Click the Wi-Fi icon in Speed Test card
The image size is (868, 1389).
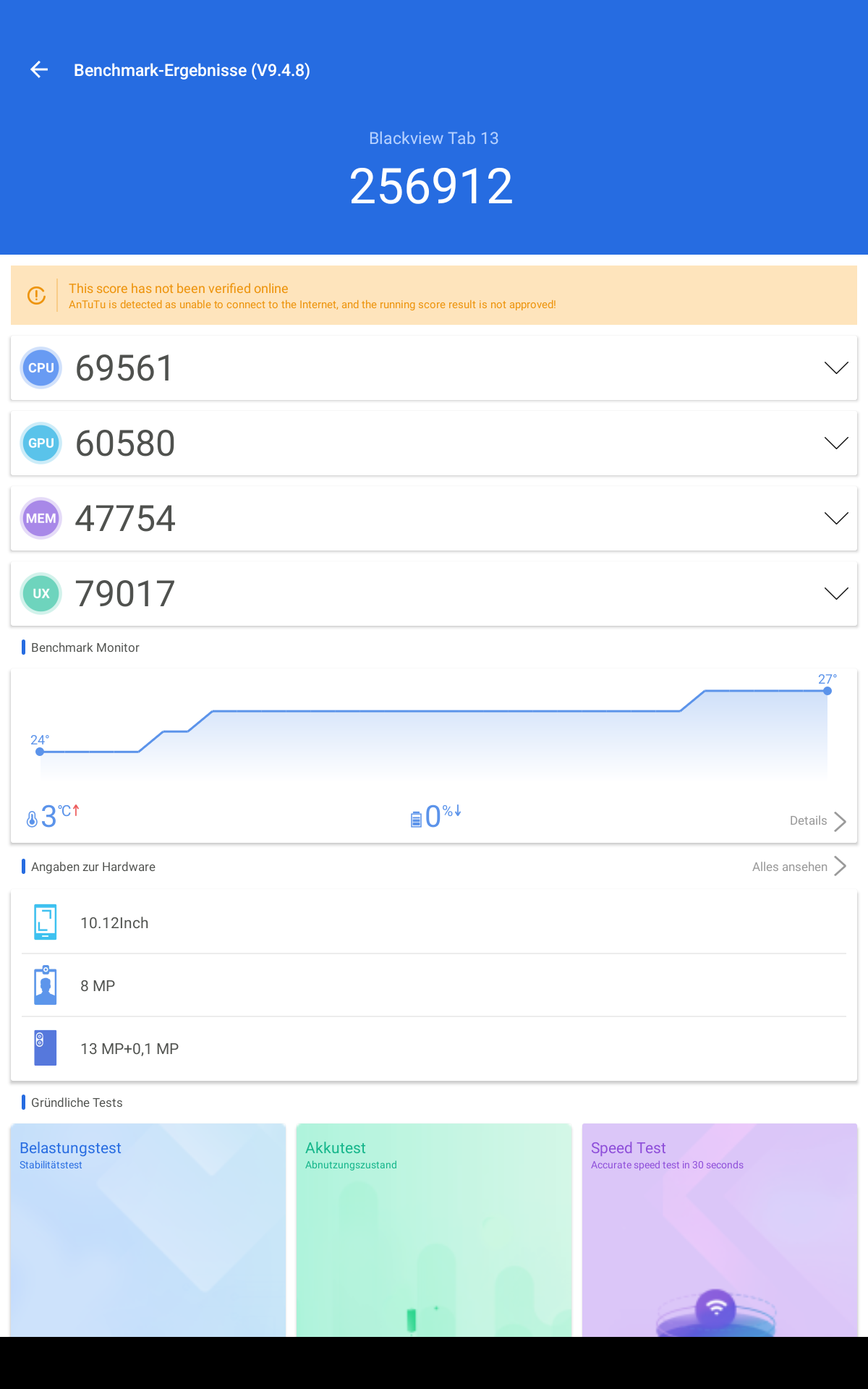click(x=715, y=1308)
